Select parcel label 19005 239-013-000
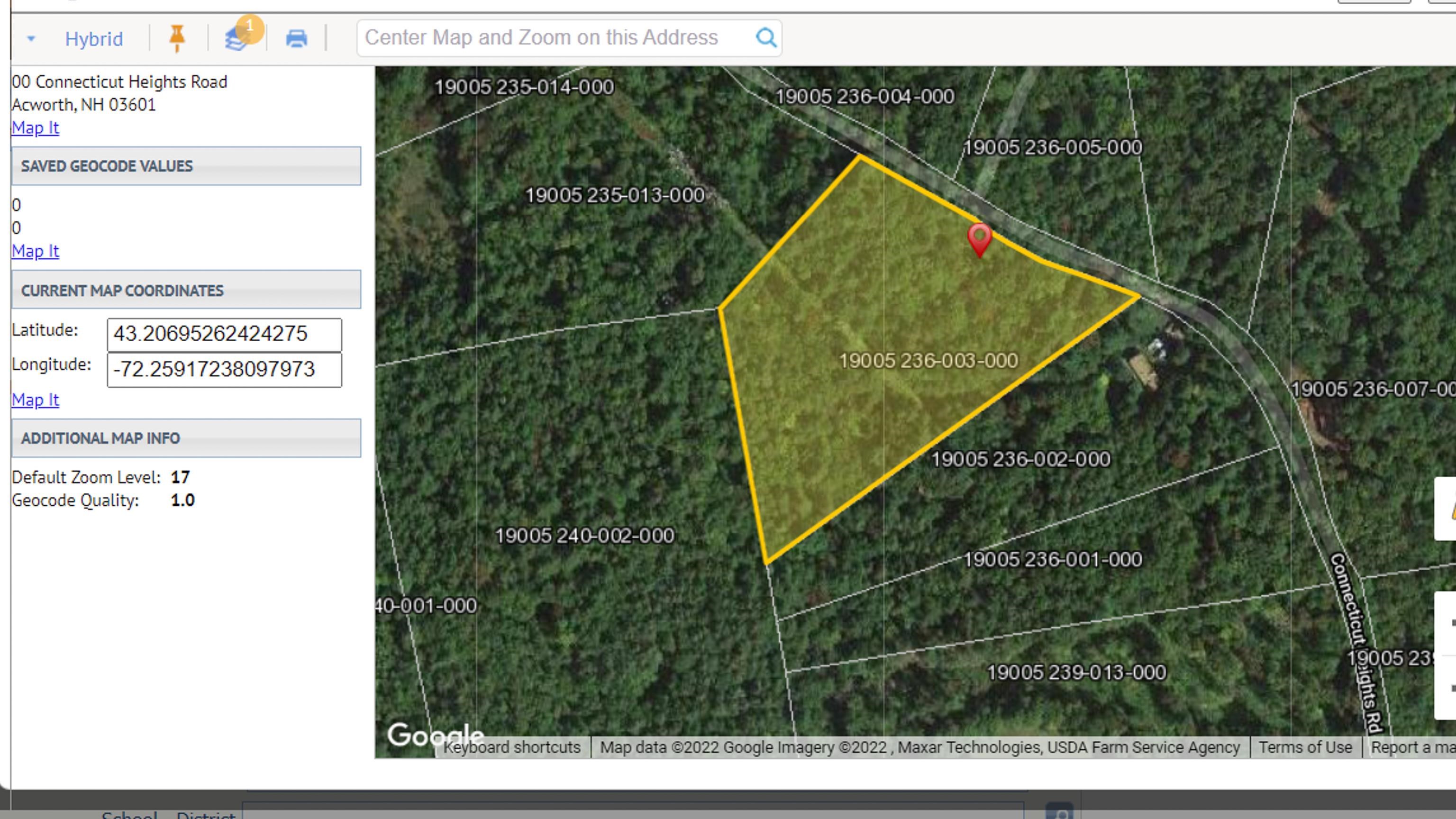The width and height of the screenshot is (1456, 819). [x=1076, y=673]
